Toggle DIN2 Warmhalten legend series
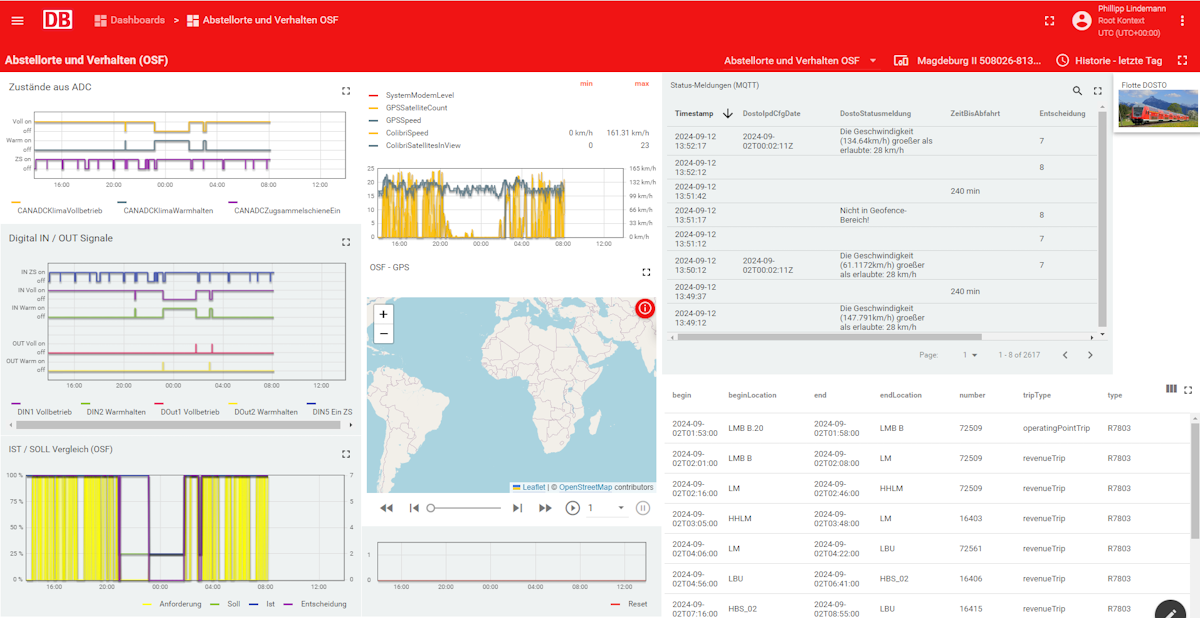 click(x=112, y=411)
